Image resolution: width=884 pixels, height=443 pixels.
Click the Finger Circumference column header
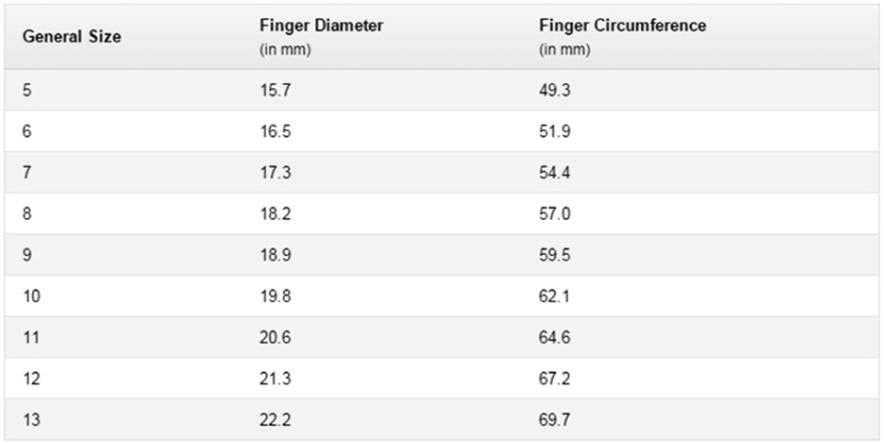[x=622, y=26]
